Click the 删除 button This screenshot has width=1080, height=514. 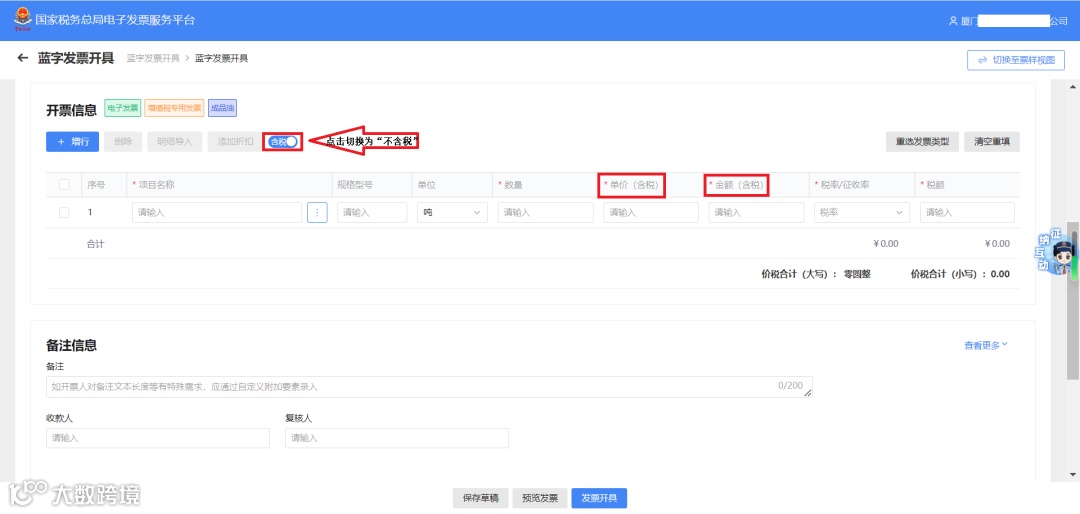[123, 142]
